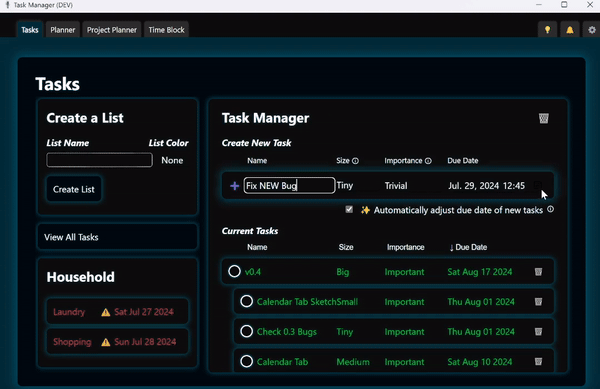The image size is (600, 389).
Task: Click 'Sat Aug 17 2024' due date
Action: click(x=480, y=272)
